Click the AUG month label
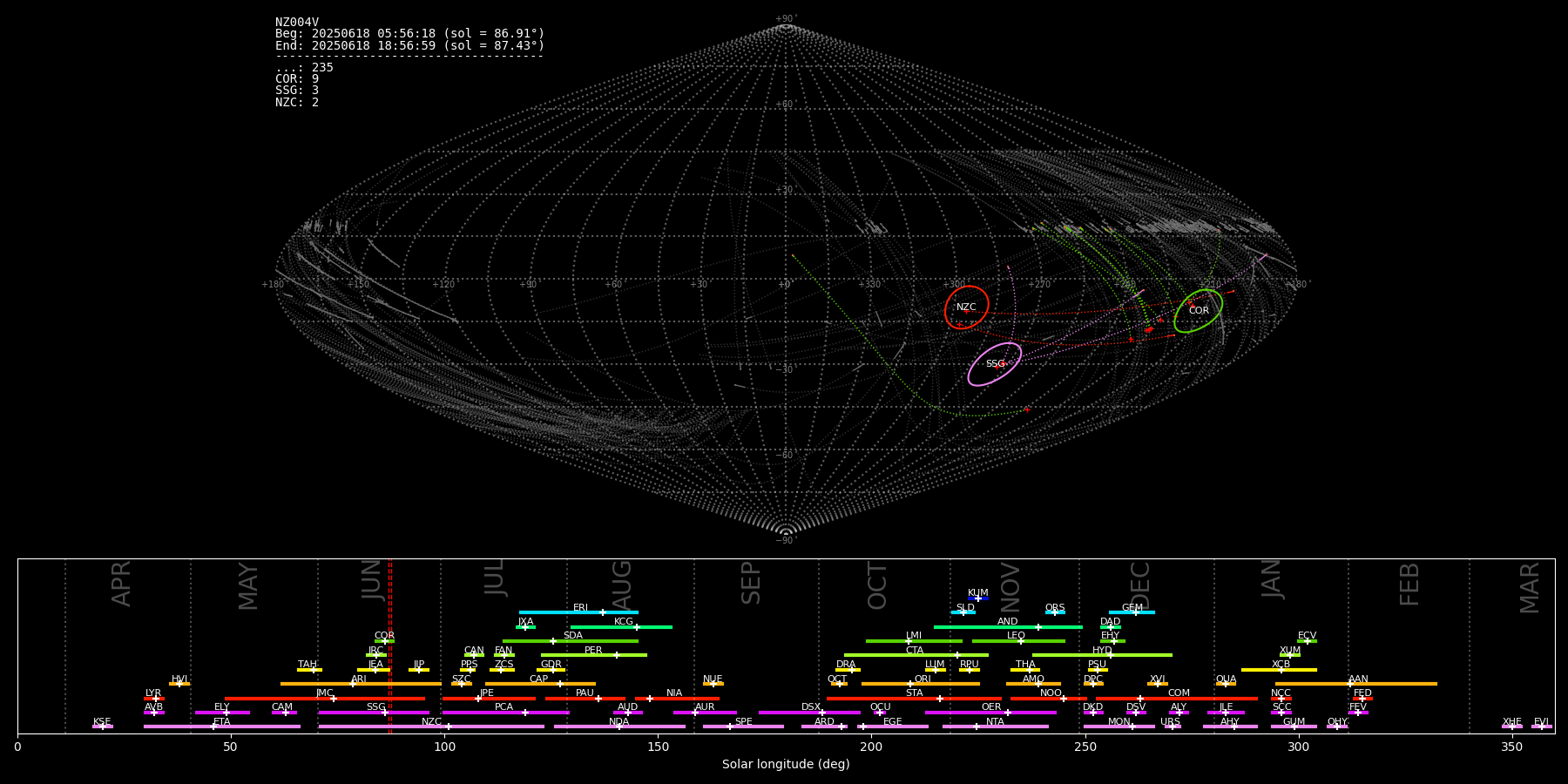 621,585
